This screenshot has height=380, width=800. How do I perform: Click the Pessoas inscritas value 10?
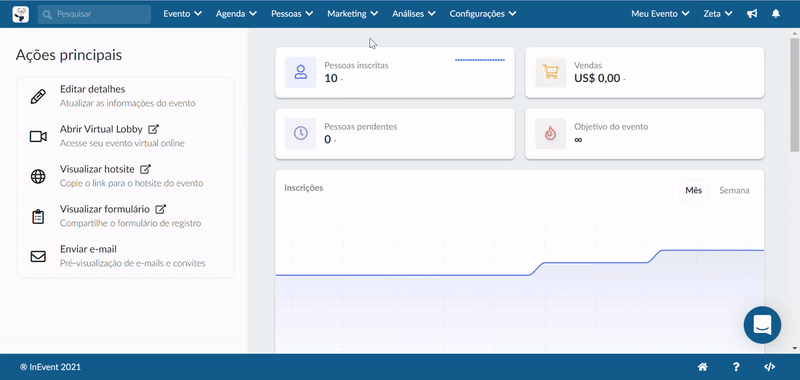click(x=331, y=79)
